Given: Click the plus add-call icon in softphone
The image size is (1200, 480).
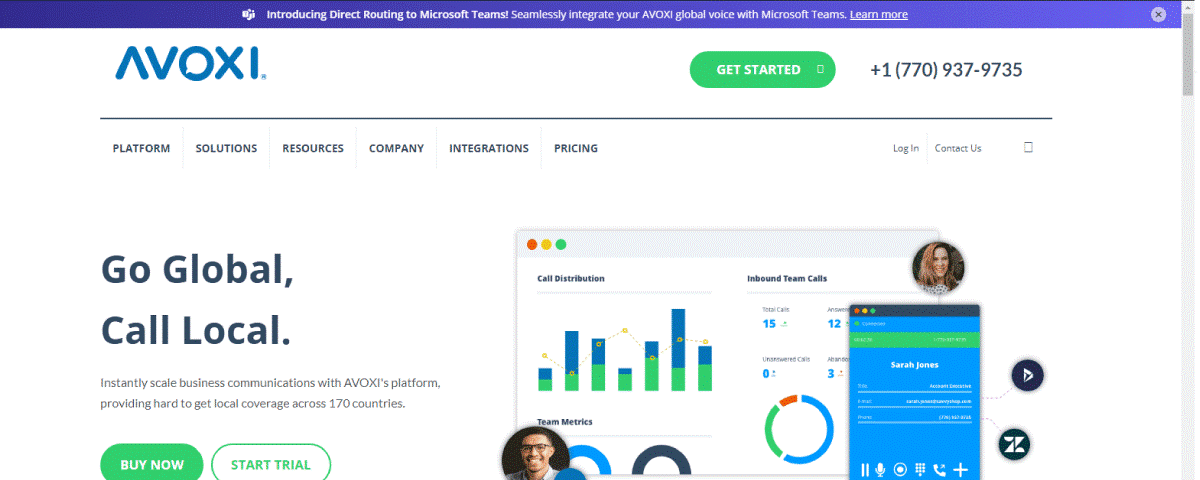Looking at the screenshot, I should [960, 470].
